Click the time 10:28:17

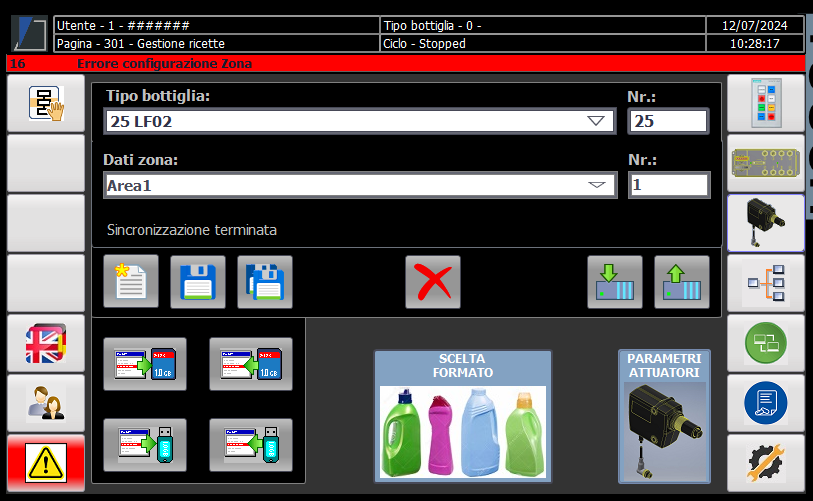[x=754, y=44]
